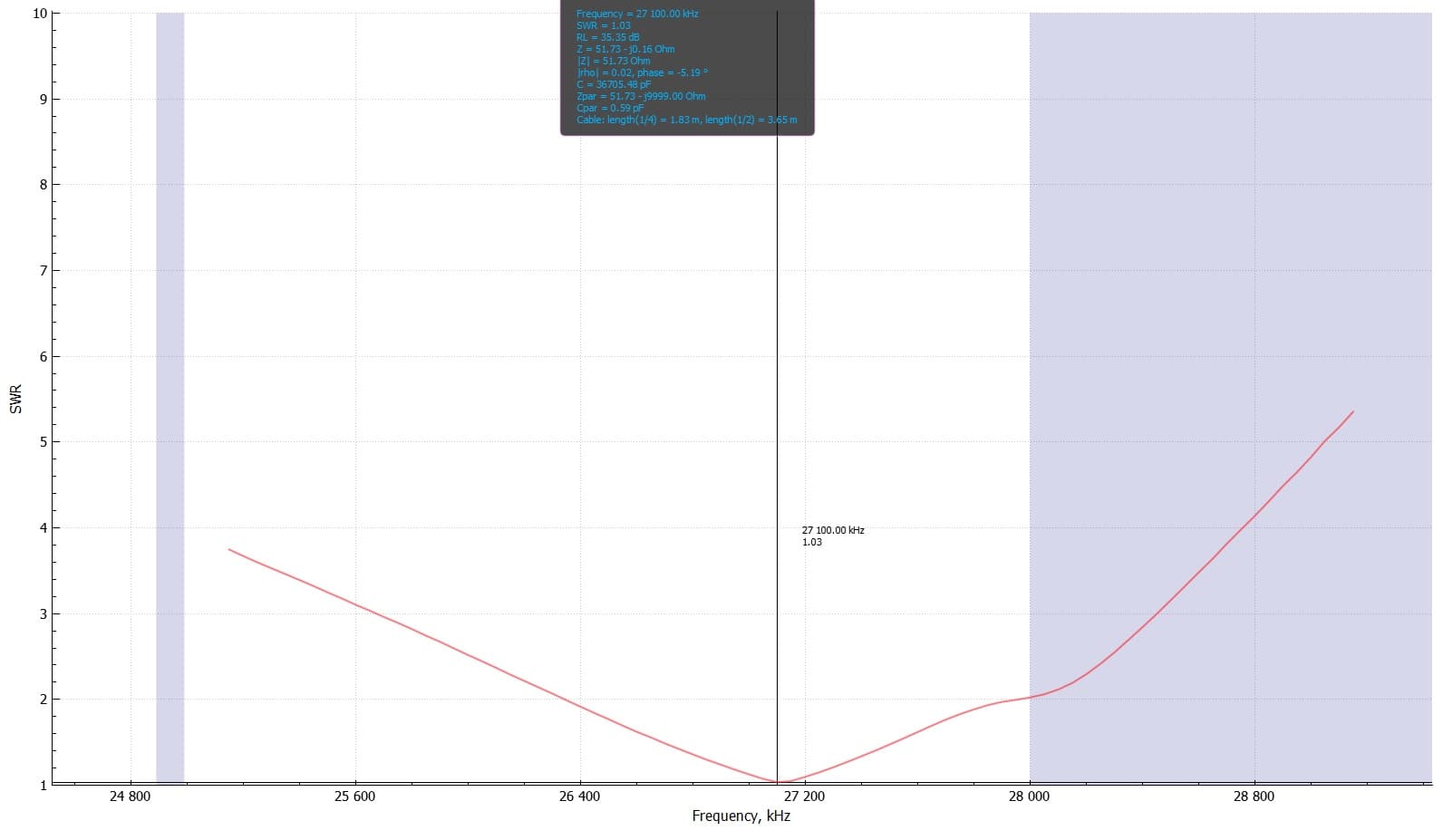This screenshot has width=1443, height=840.
Task: Select the 'Cable: length(1/4)' tooltip line
Action: pos(687,120)
